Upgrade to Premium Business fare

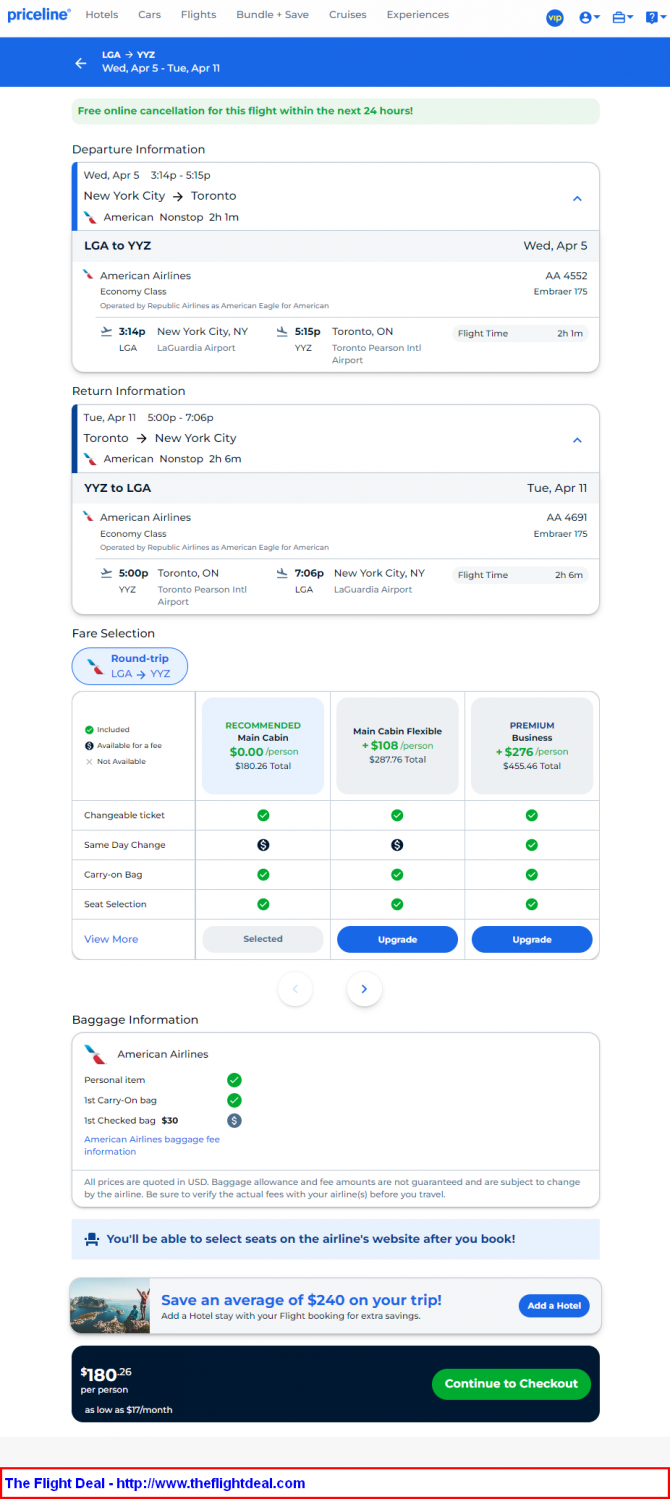coord(531,939)
